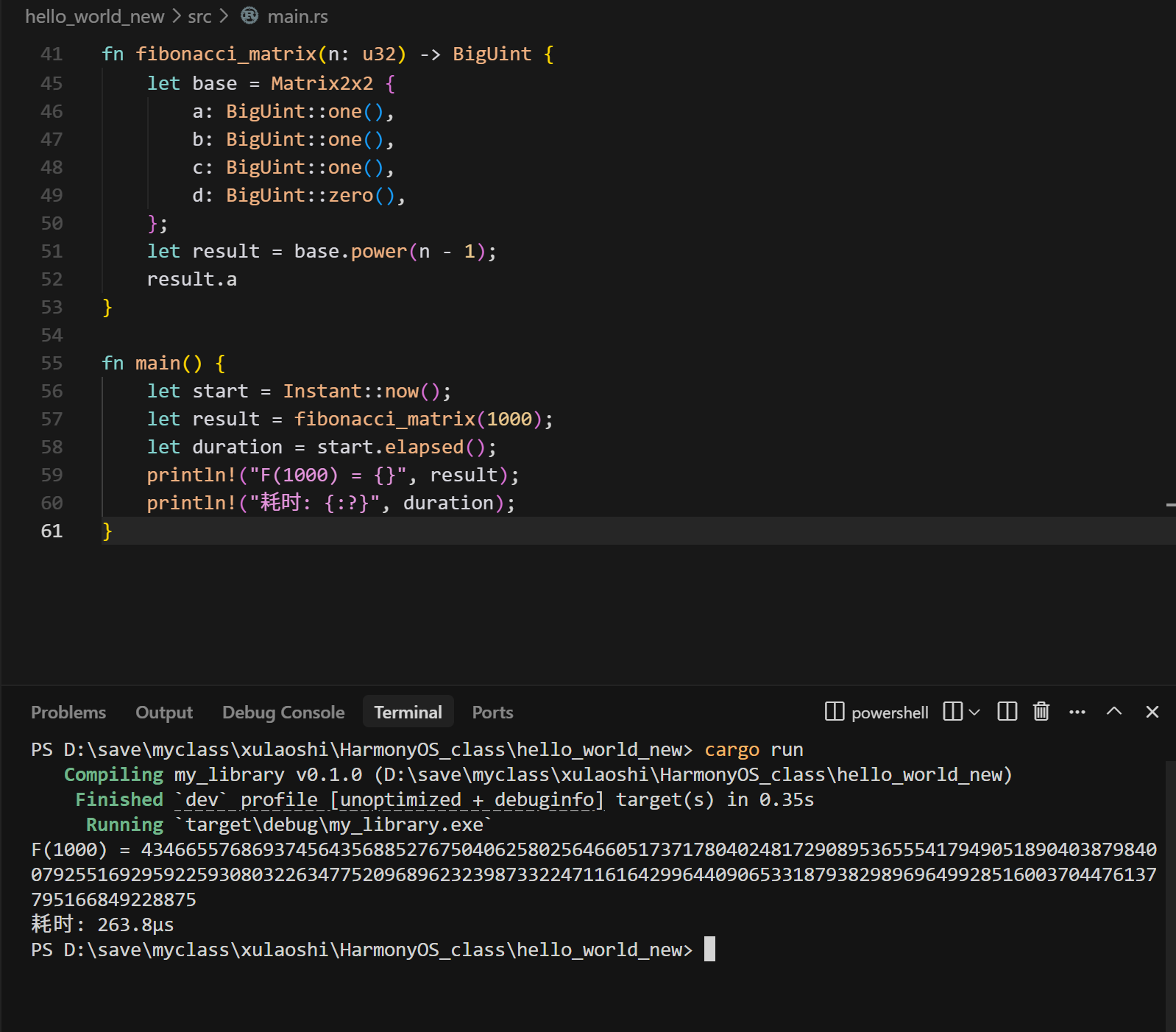Click line number 55 in the gutter
The width and height of the screenshot is (1176, 1032).
(52, 363)
